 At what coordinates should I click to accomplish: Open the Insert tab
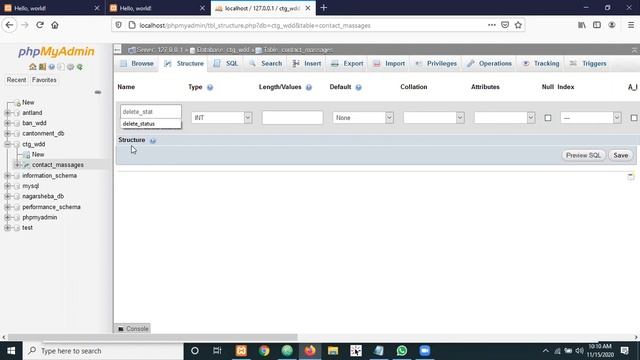[x=307, y=64]
